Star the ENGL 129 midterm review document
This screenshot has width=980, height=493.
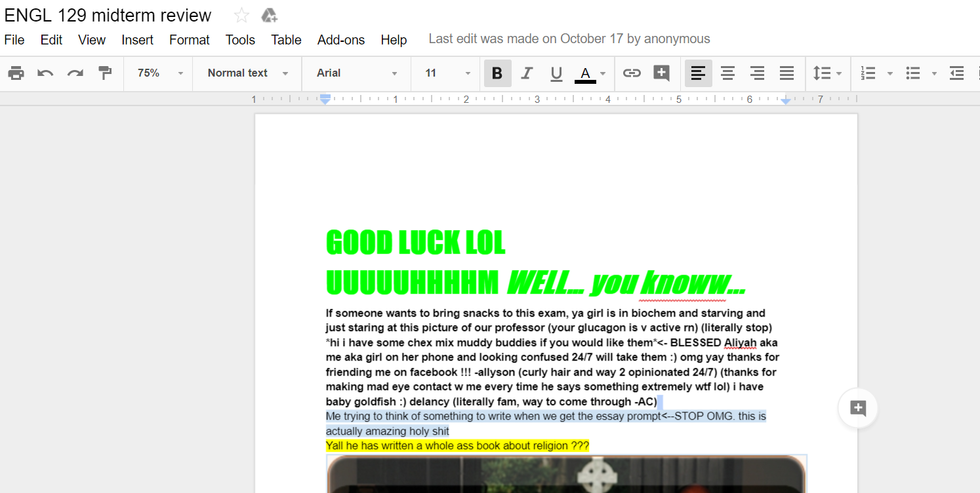(241, 15)
